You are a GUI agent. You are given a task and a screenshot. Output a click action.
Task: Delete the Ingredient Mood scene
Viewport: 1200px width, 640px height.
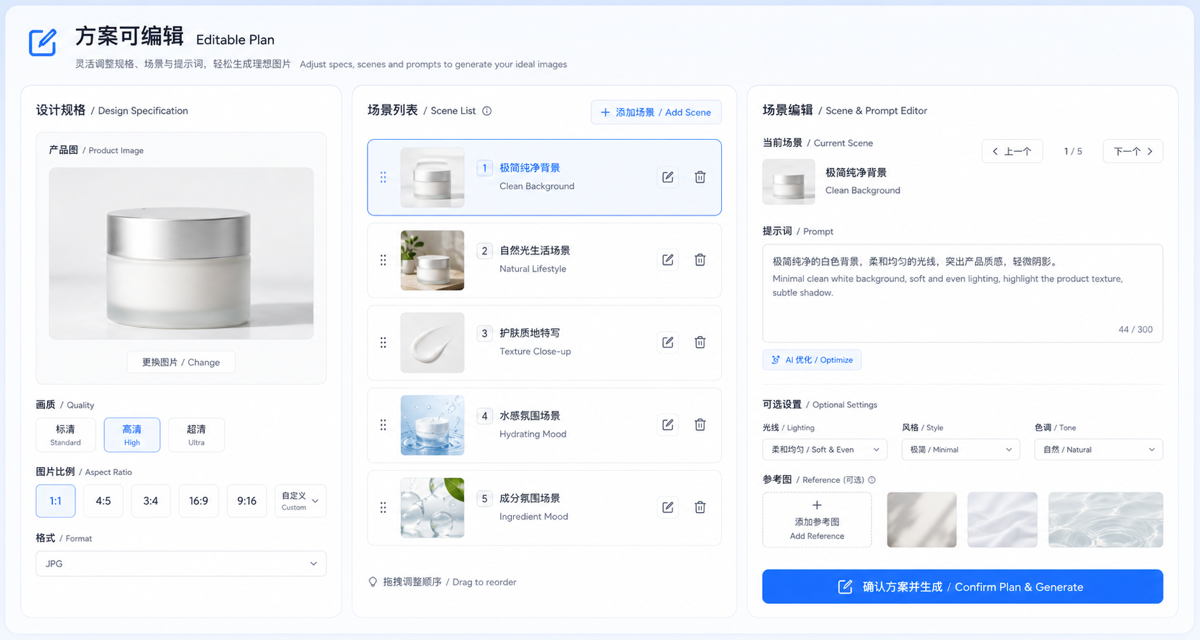[x=700, y=507]
